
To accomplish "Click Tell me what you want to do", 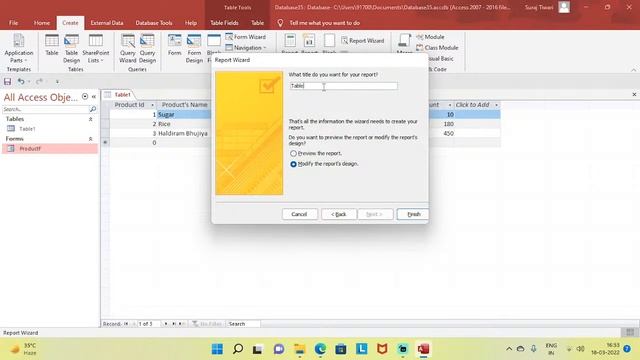I will [324, 23].
